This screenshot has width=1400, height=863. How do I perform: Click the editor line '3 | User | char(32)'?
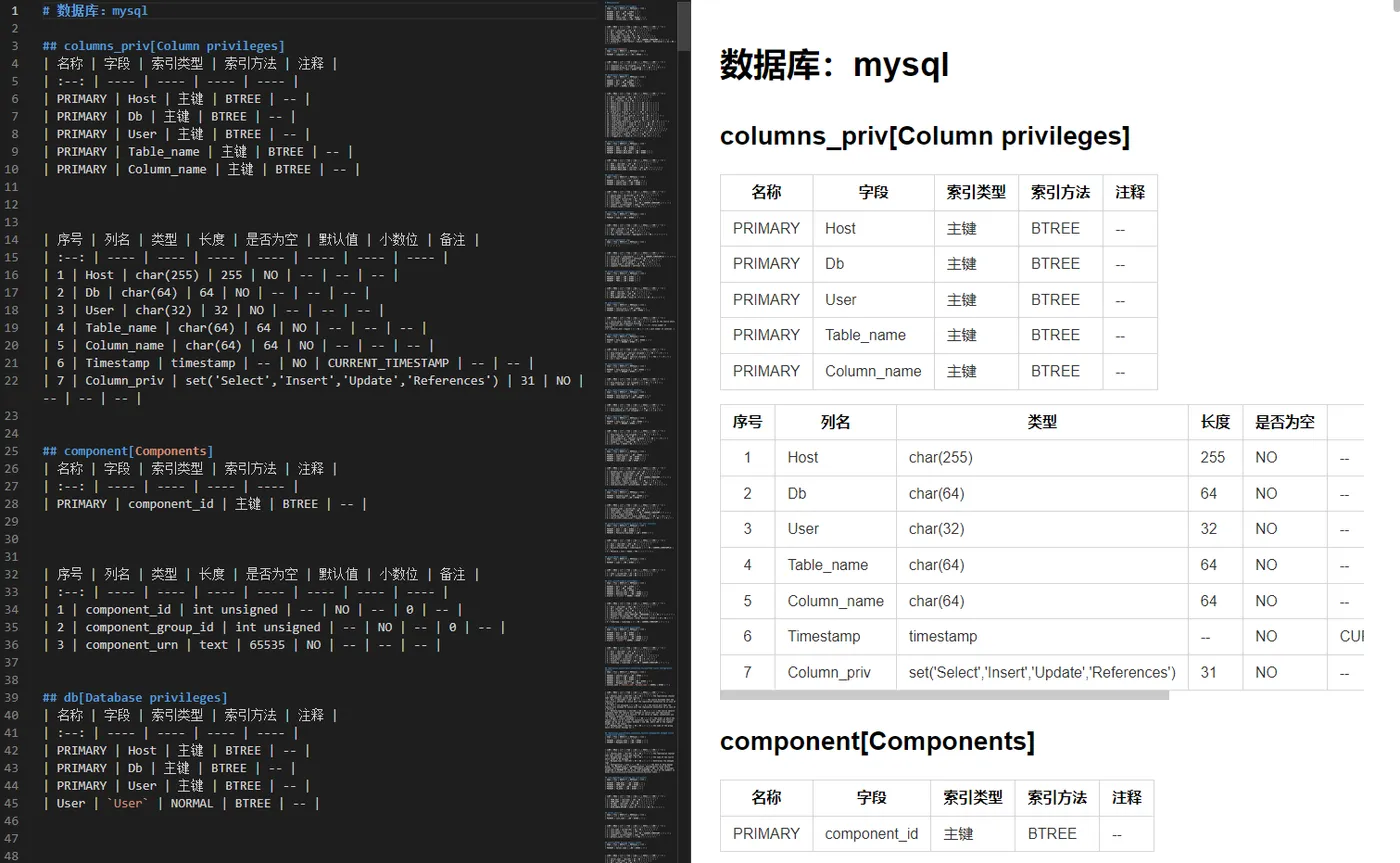coord(213,310)
